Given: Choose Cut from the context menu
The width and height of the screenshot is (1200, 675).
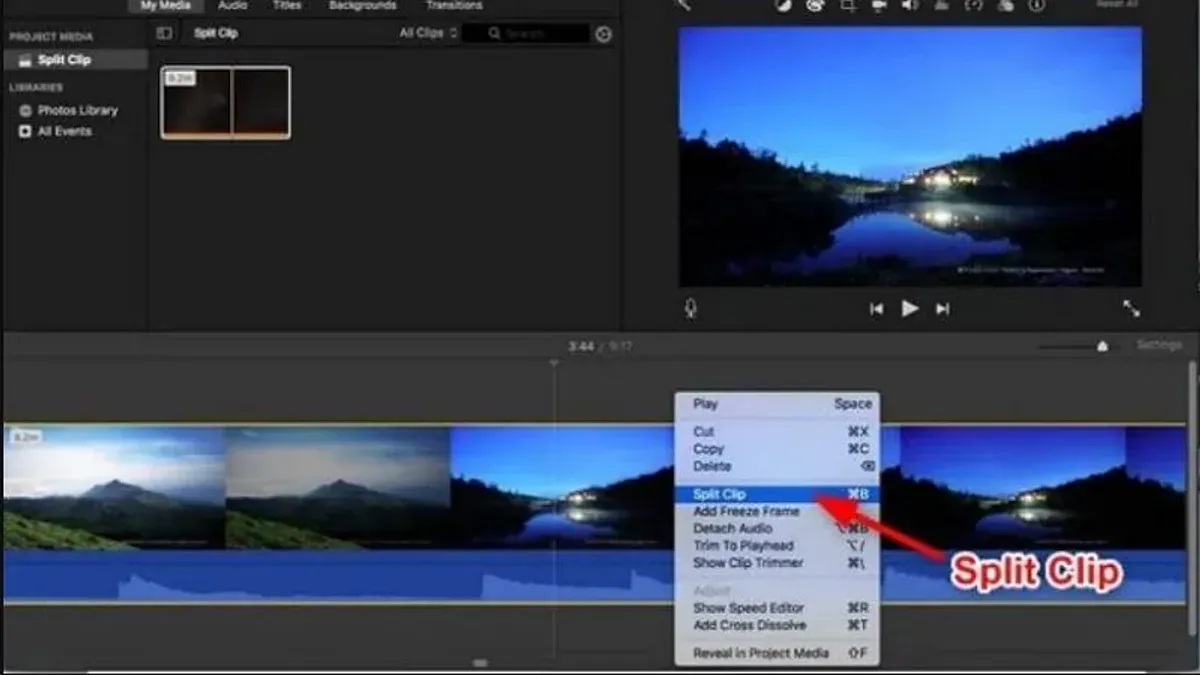Looking at the screenshot, I should 777,432.
